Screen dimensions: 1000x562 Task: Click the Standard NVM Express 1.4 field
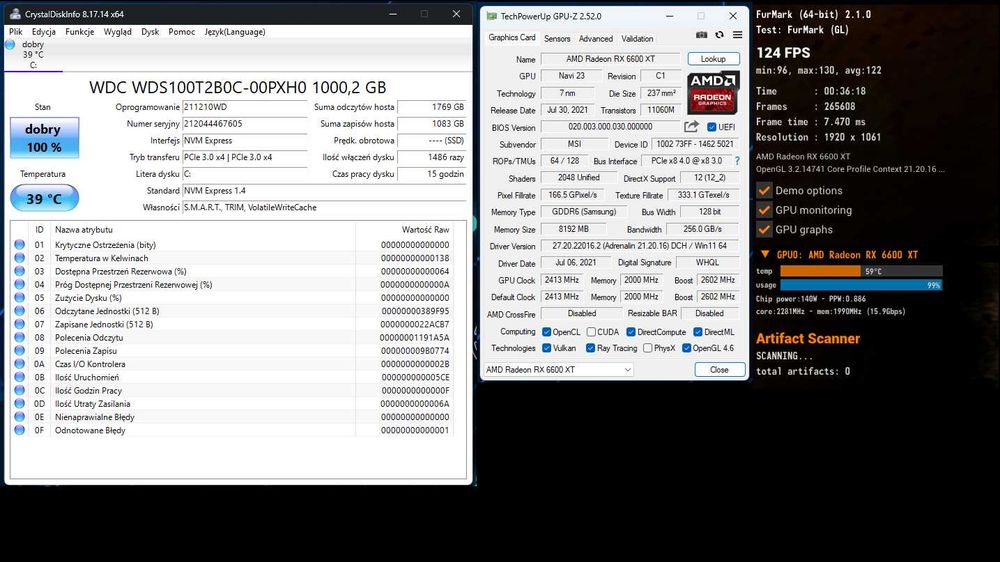(324, 190)
